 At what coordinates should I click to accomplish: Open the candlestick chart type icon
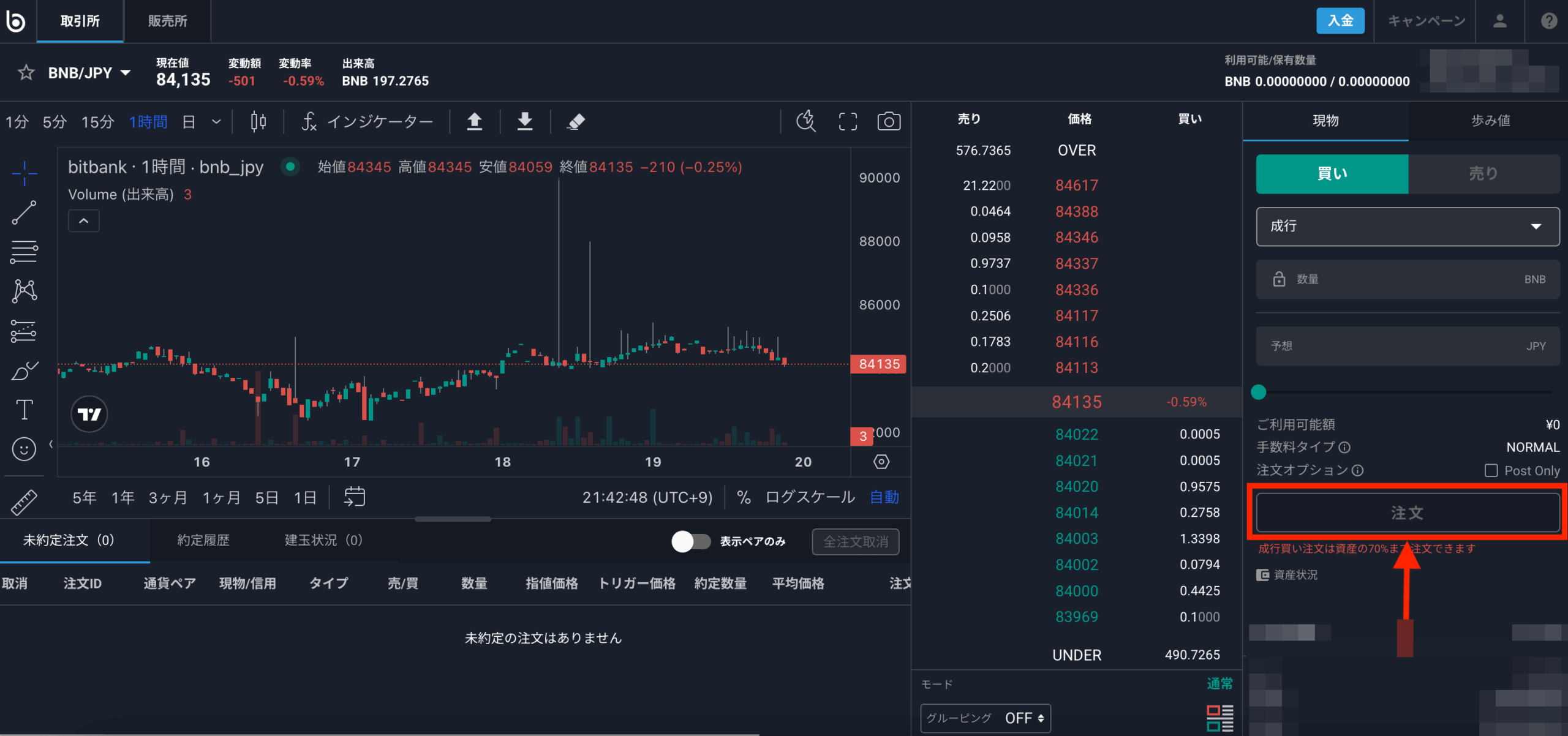[x=258, y=121]
